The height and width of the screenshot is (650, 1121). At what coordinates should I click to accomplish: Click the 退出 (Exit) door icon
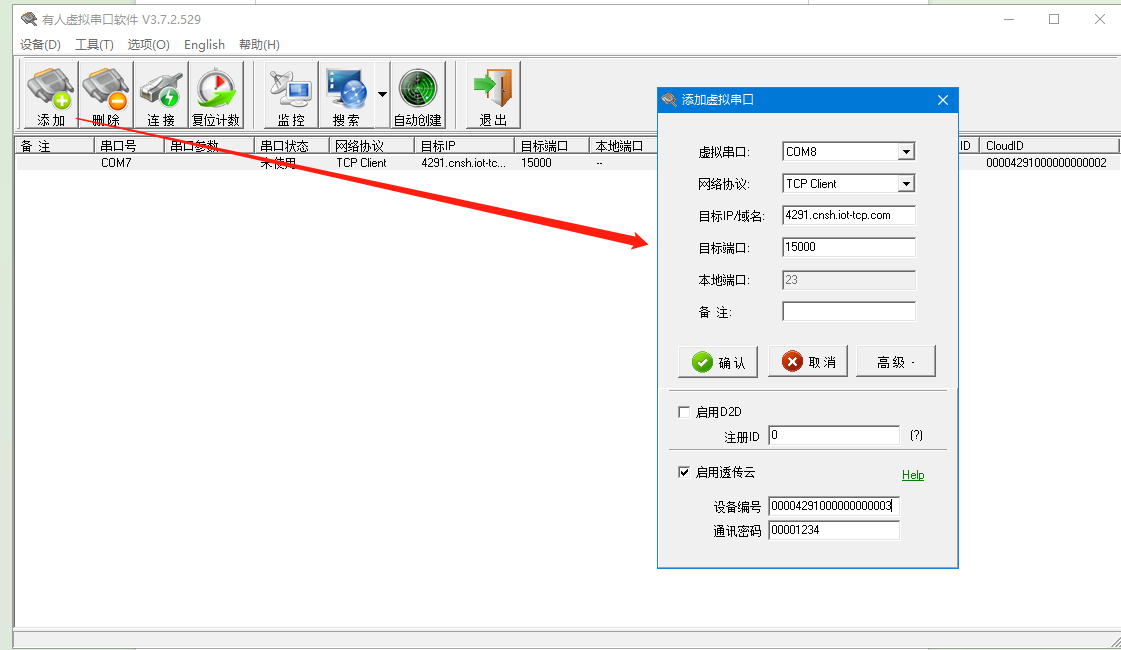click(x=493, y=95)
